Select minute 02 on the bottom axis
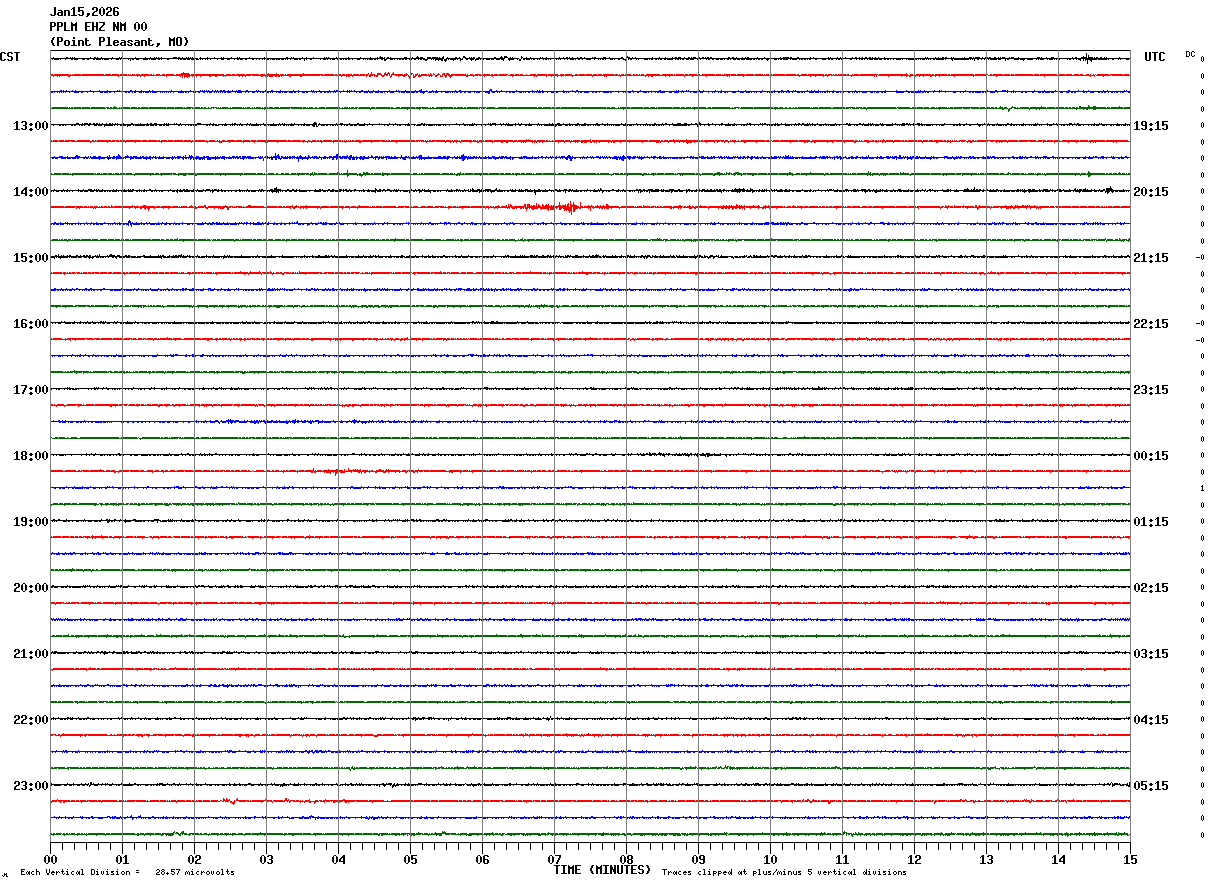Viewport: 1210px width, 886px height. point(194,859)
